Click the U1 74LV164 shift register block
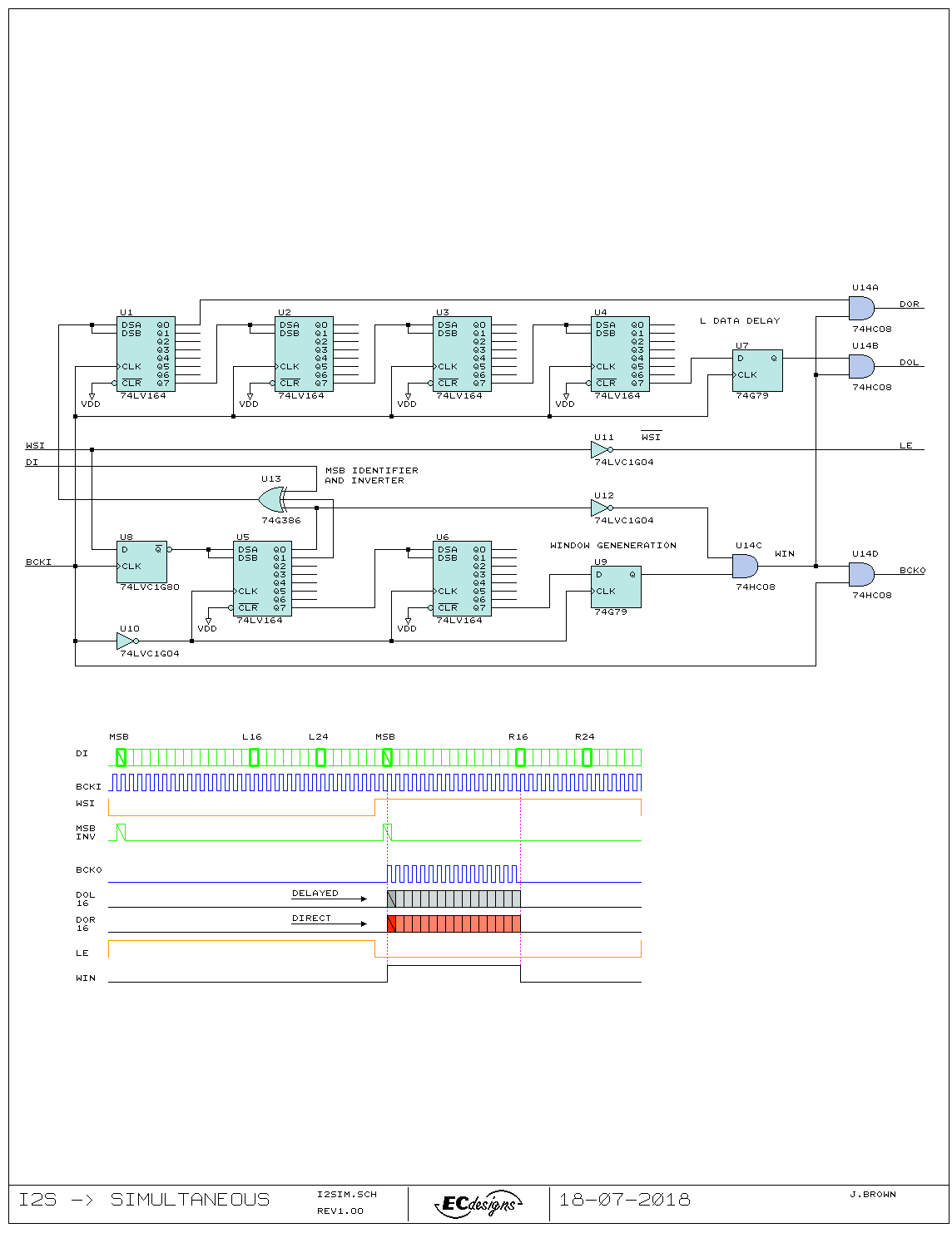 (x=146, y=354)
